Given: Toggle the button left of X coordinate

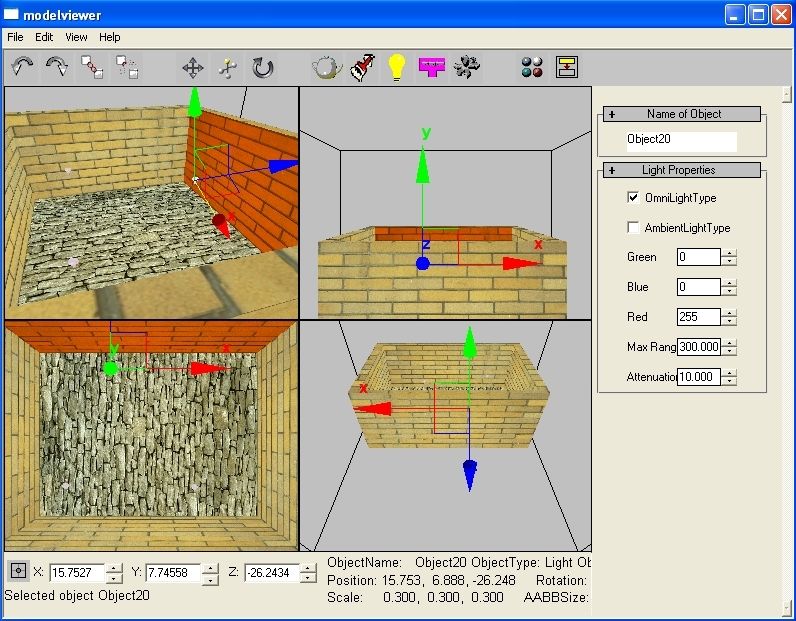Looking at the screenshot, I should point(18,571).
